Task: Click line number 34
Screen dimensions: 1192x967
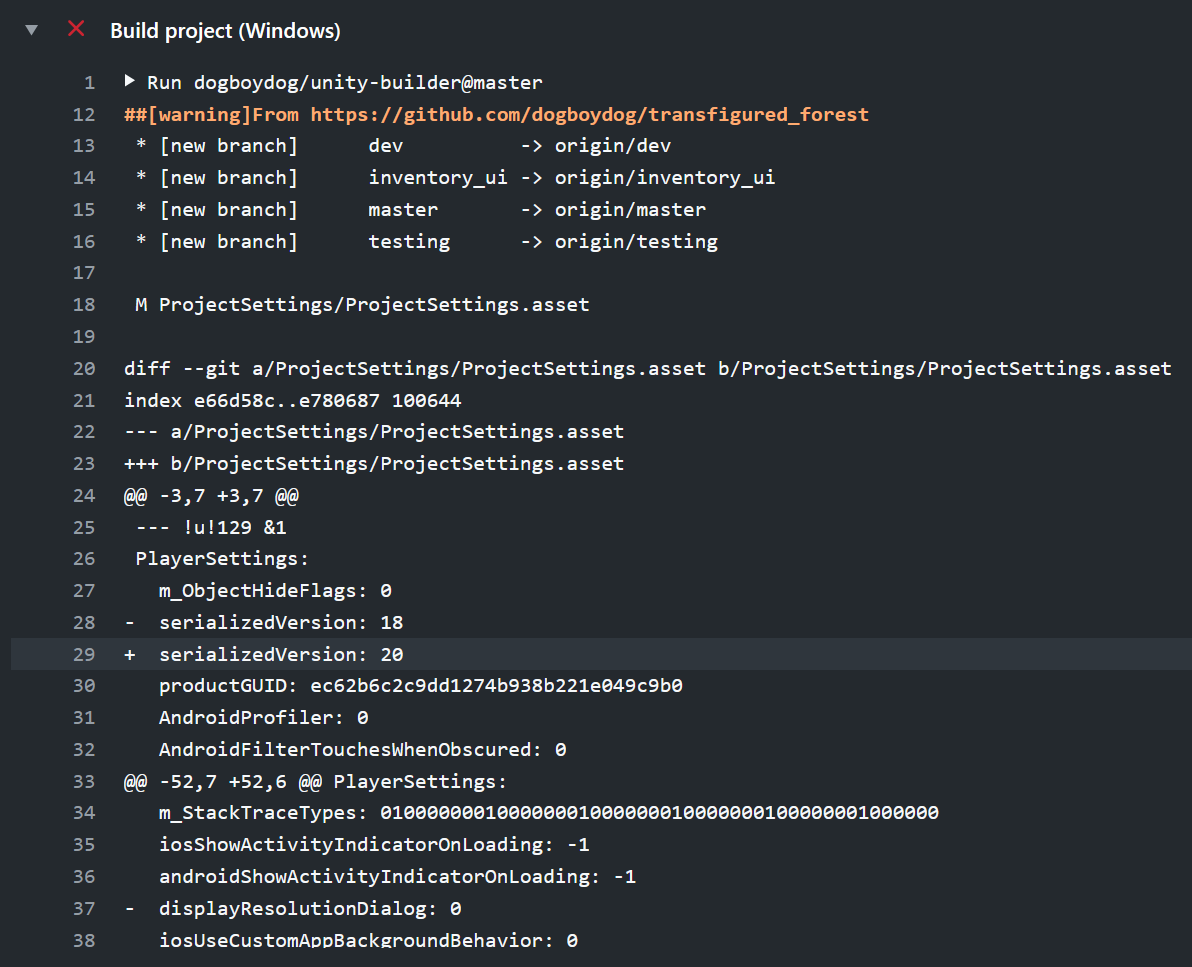Action: (x=84, y=813)
